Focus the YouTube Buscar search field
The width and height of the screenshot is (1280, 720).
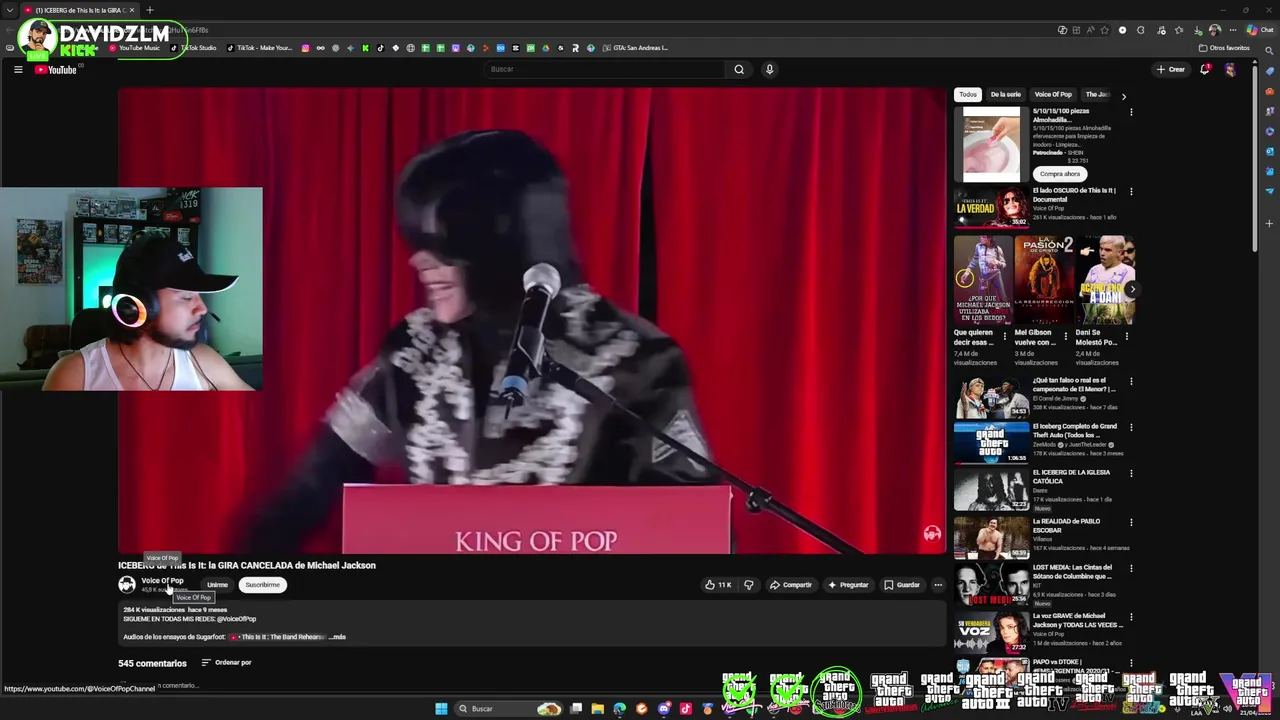(x=605, y=69)
